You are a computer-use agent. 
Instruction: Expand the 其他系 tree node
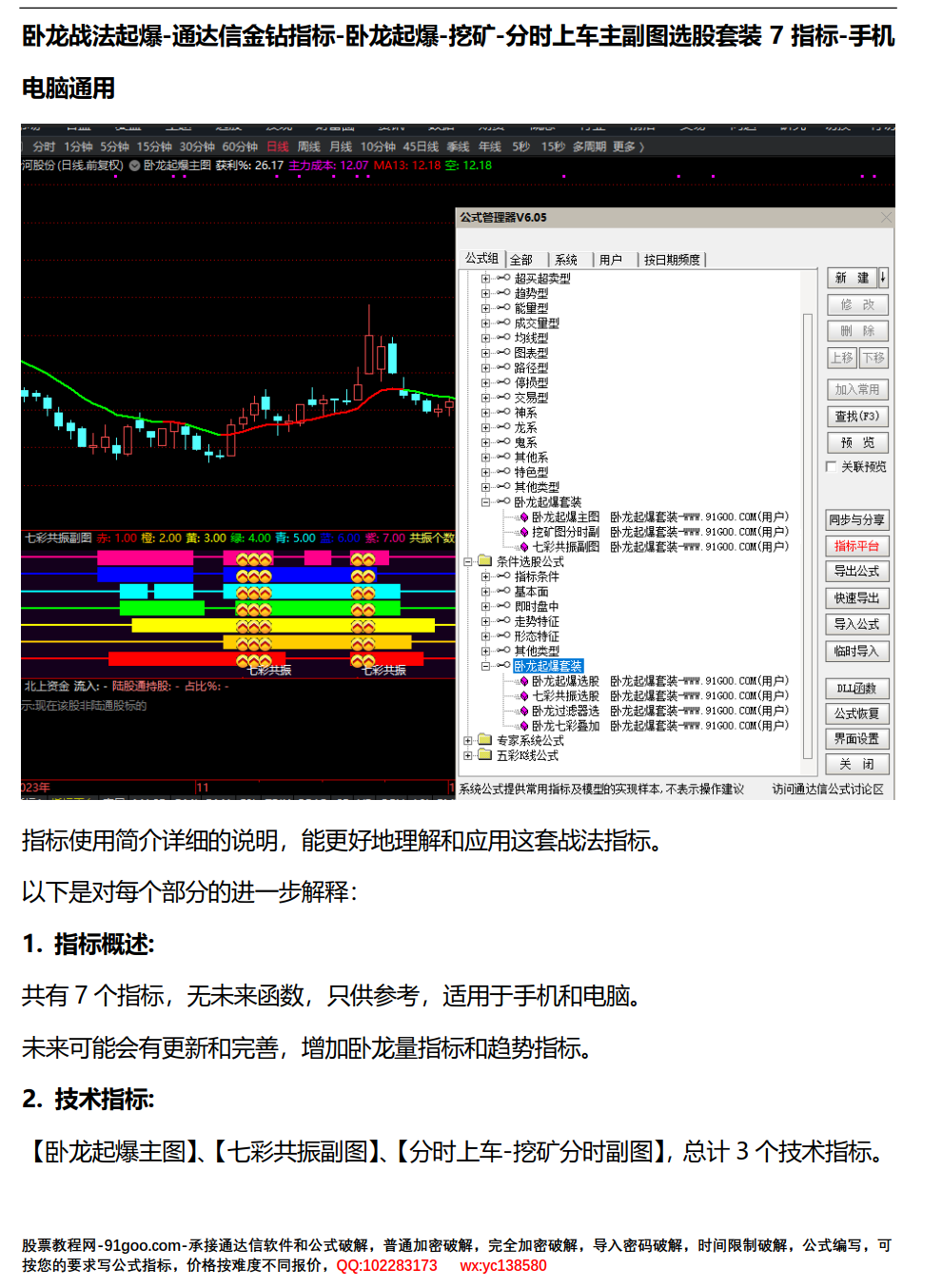point(485,458)
